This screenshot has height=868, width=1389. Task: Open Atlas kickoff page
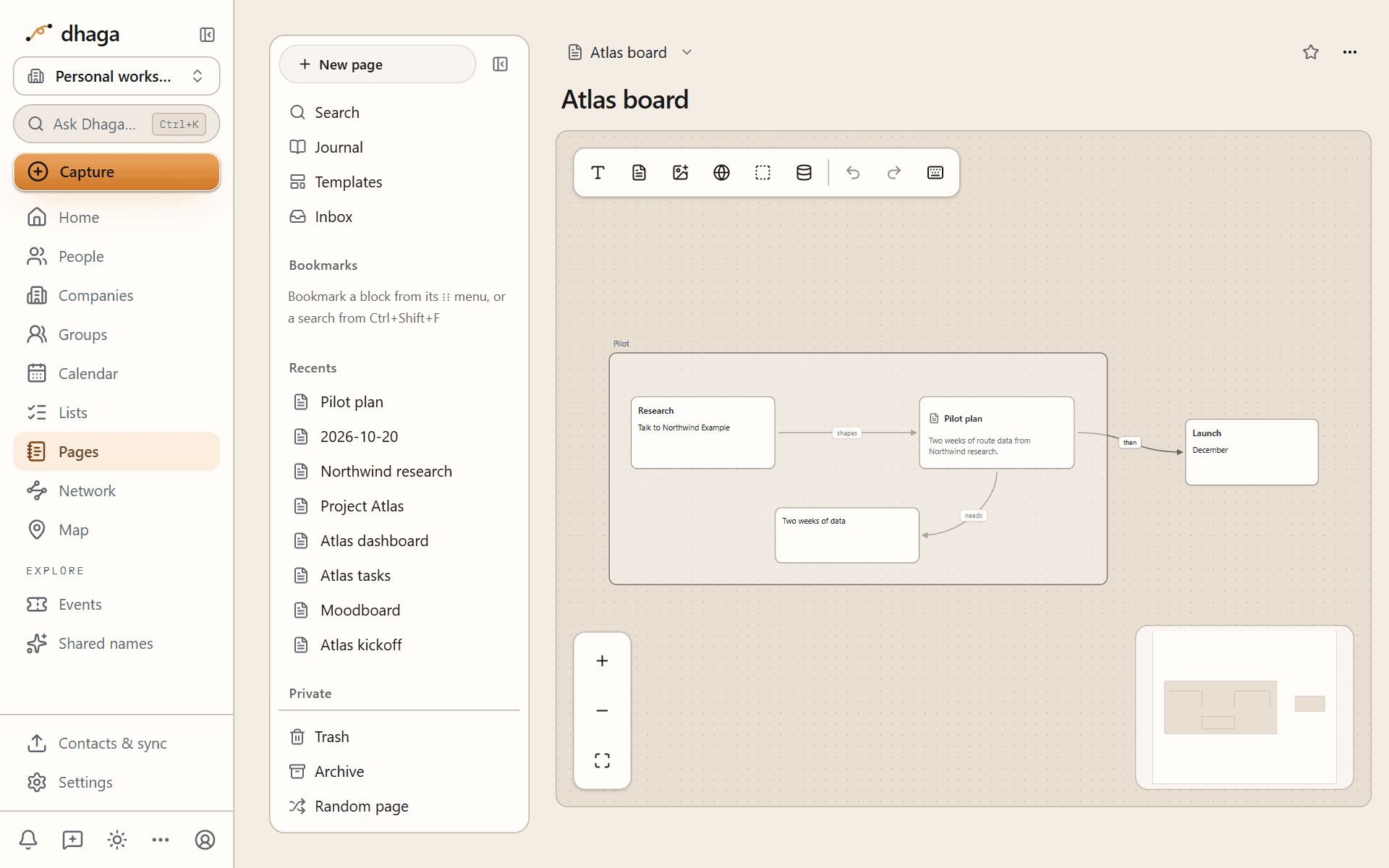tap(399, 644)
